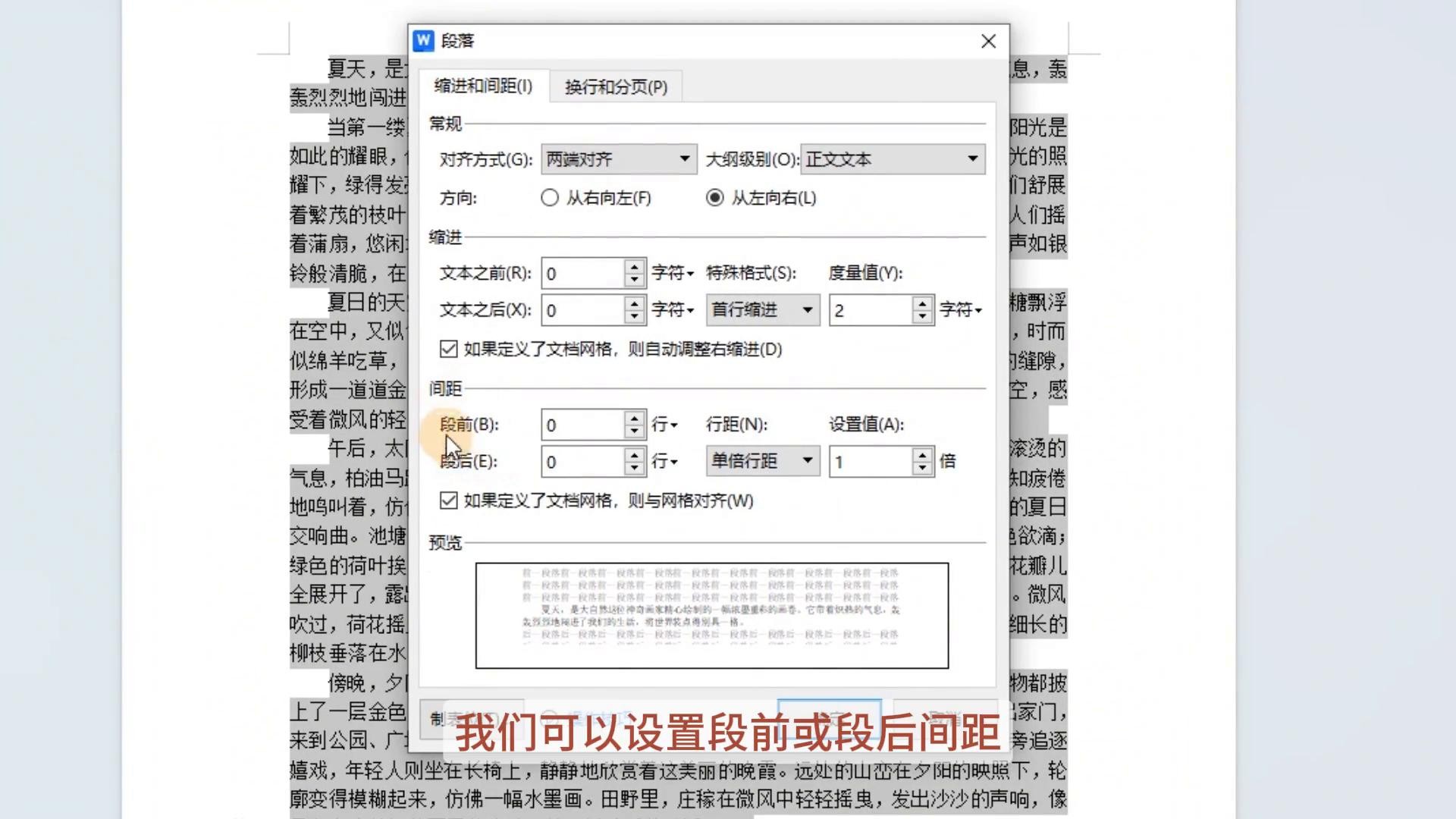The height and width of the screenshot is (819, 1456).
Task: Toggle the 与网格对齐 checkbox
Action: (x=448, y=500)
